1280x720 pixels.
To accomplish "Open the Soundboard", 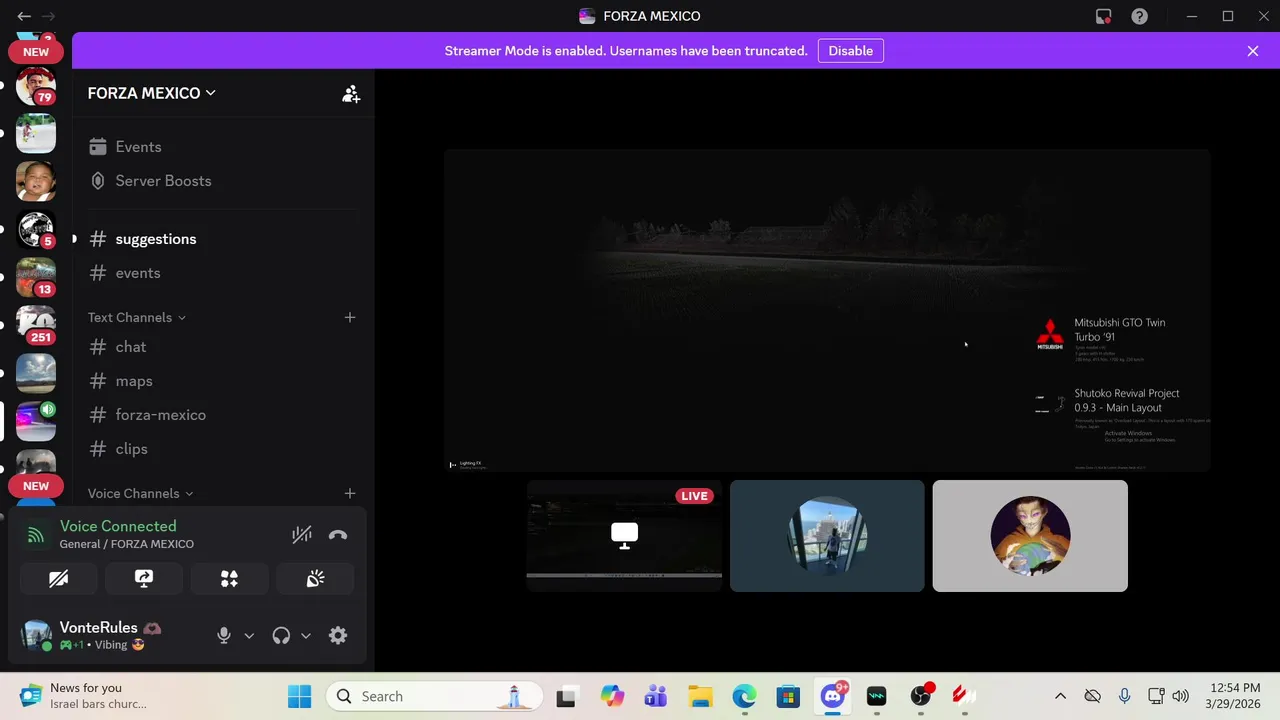I will tap(315, 579).
